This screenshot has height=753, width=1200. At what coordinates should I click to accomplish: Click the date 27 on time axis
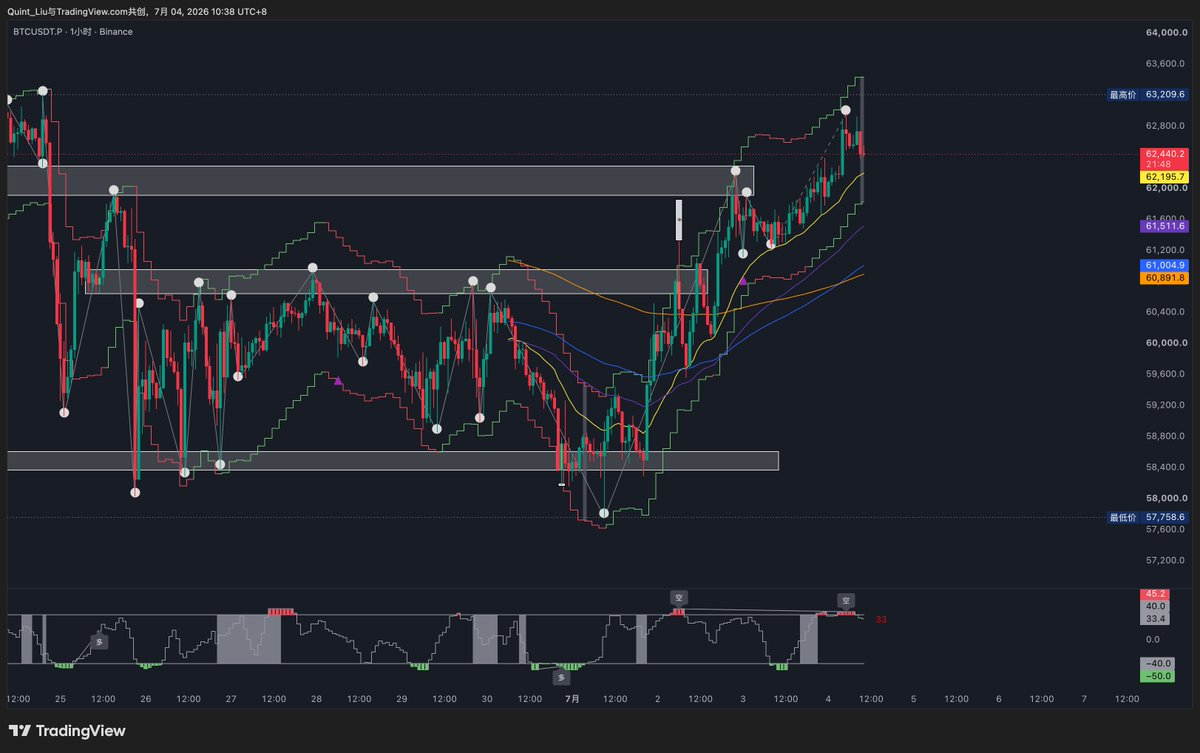[231, 699]
